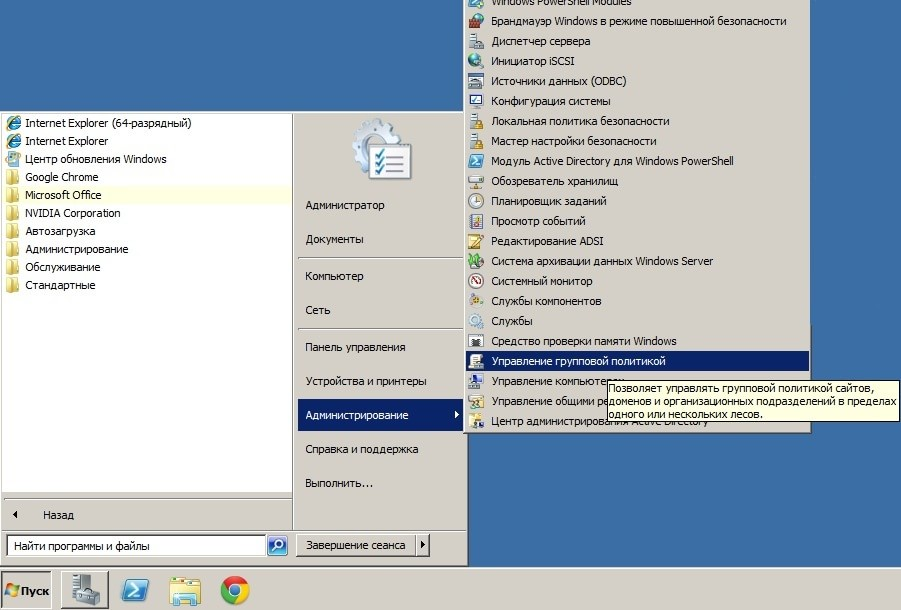Go back with the Назад button
Viewport: 901px width, 610px height.
point(58,515)
